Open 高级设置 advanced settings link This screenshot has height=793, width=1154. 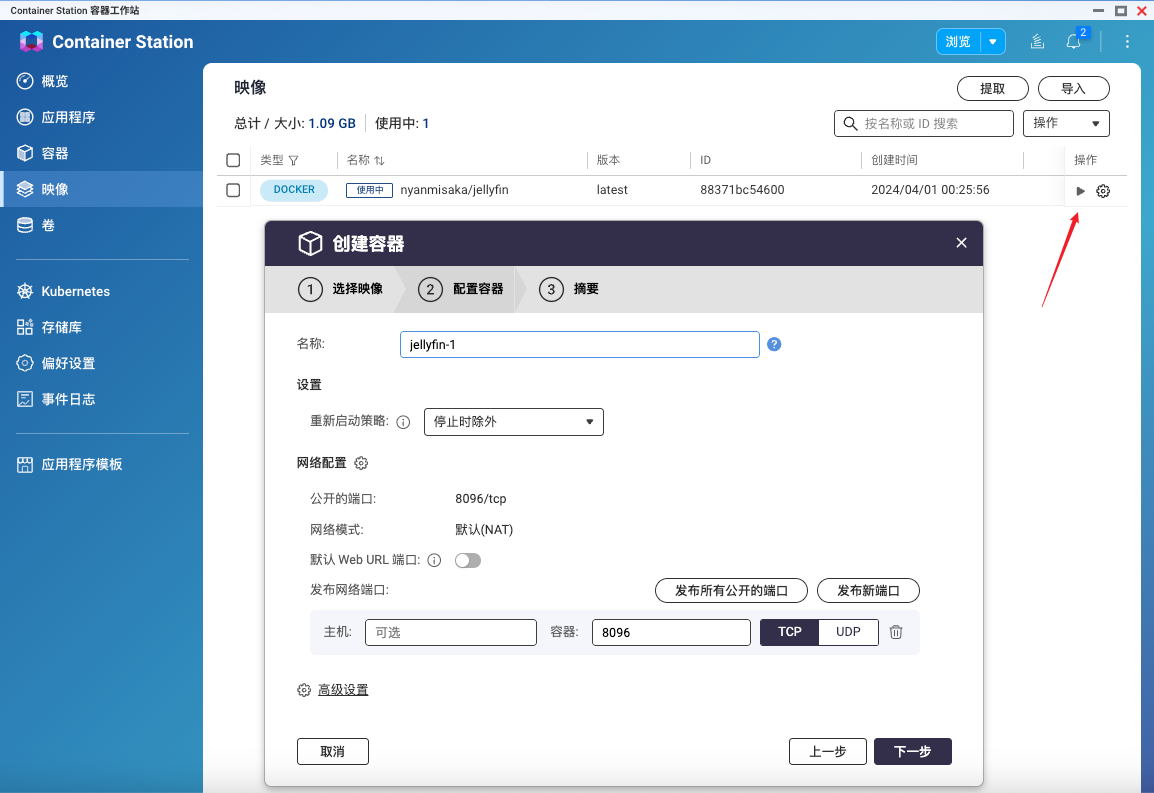click(343, 690)
